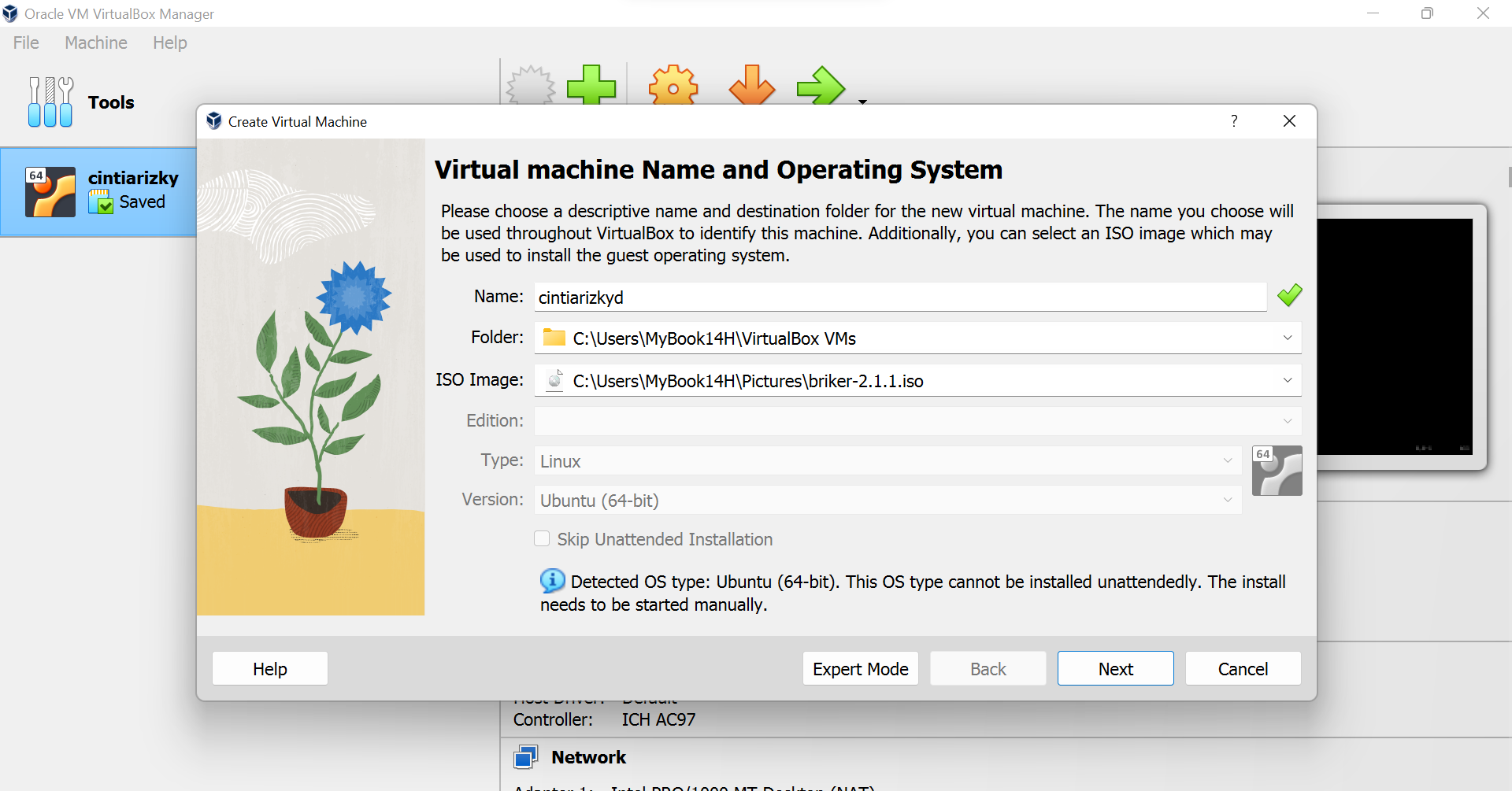Screen dimensions: 1512x791
Task: Select the cintiarizky virtual machine entry
Action: (x=98, y=191)
